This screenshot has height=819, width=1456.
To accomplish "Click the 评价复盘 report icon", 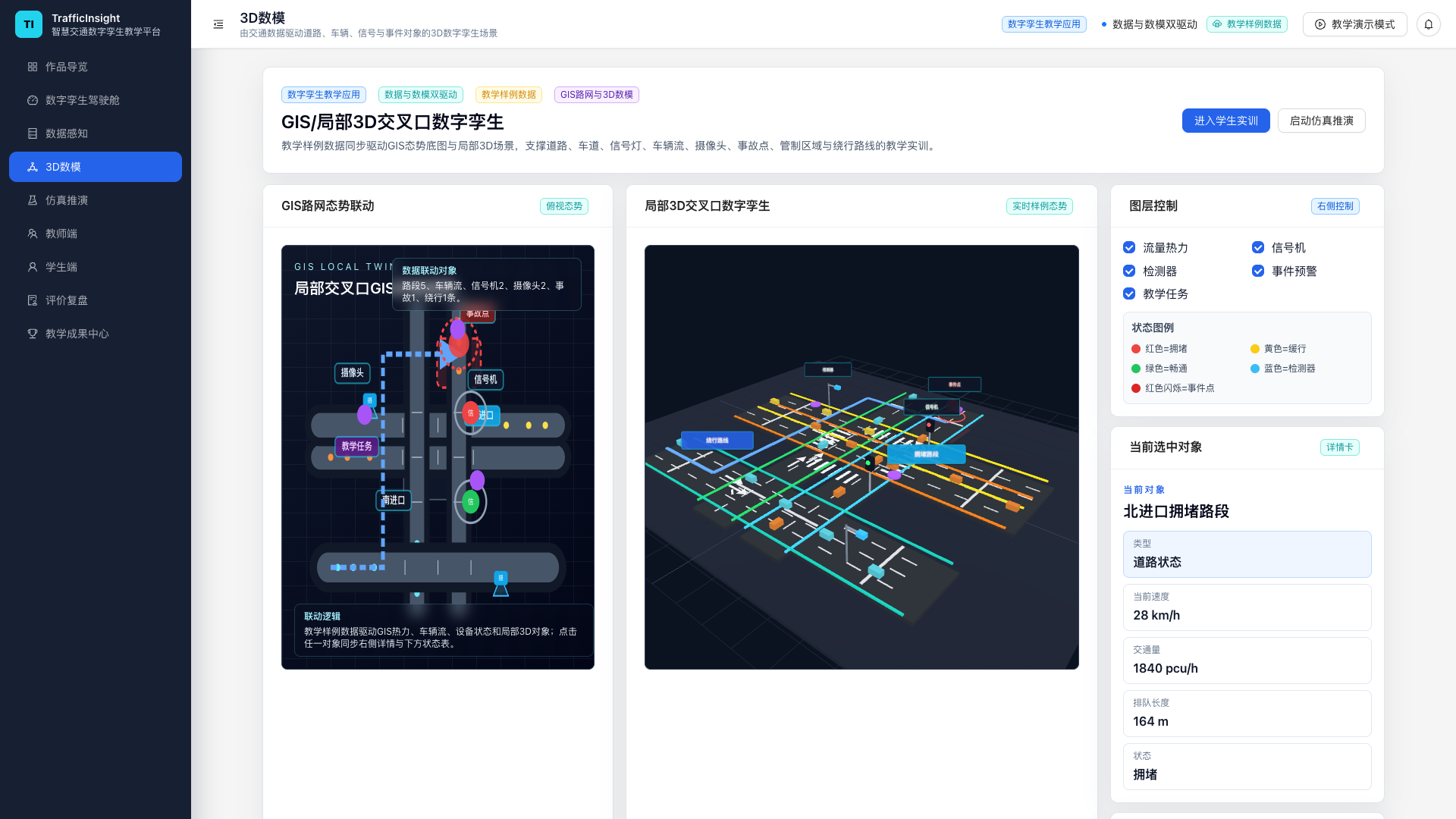I will 33,300.
